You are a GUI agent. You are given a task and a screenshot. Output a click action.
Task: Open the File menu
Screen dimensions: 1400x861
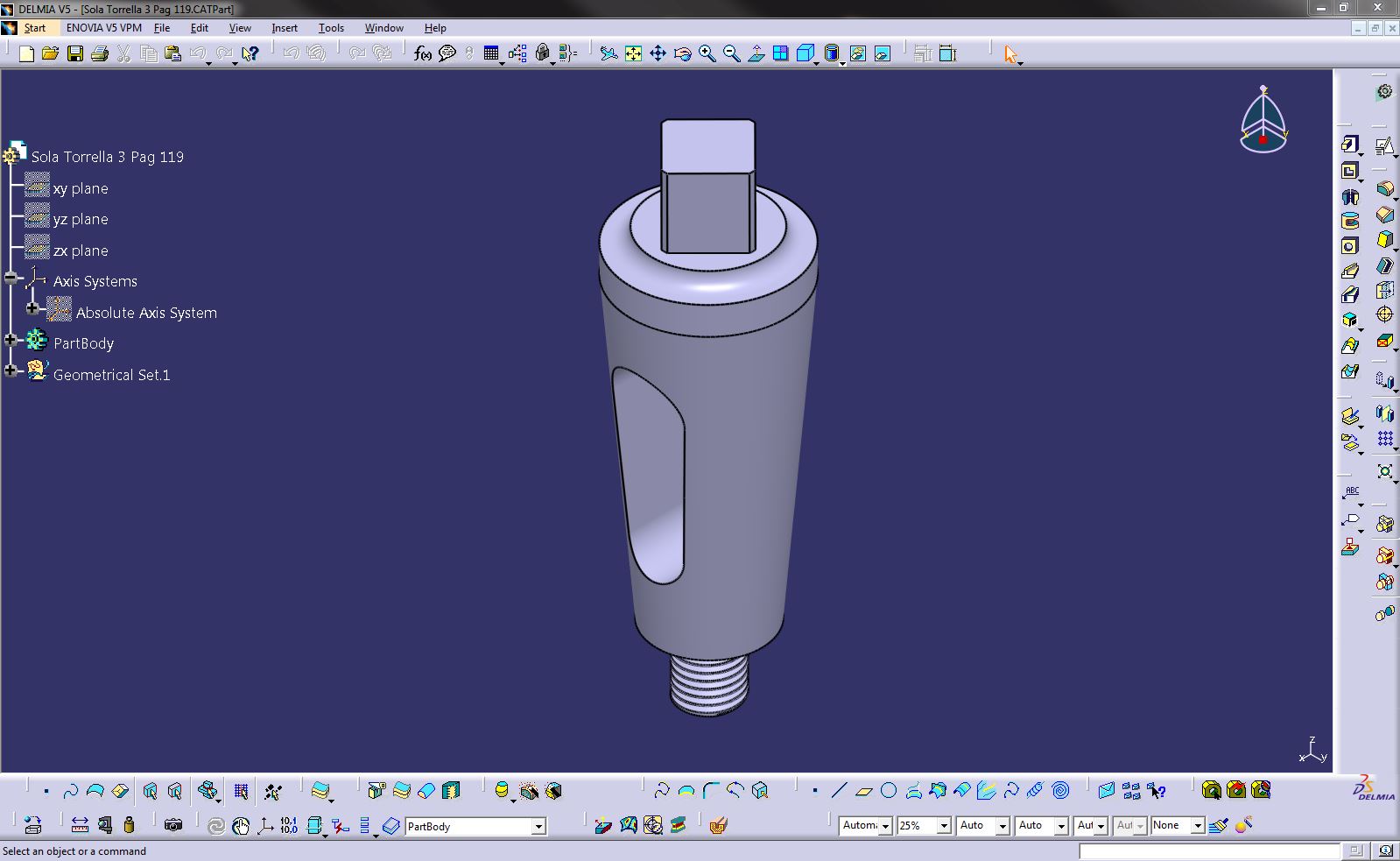162,28
